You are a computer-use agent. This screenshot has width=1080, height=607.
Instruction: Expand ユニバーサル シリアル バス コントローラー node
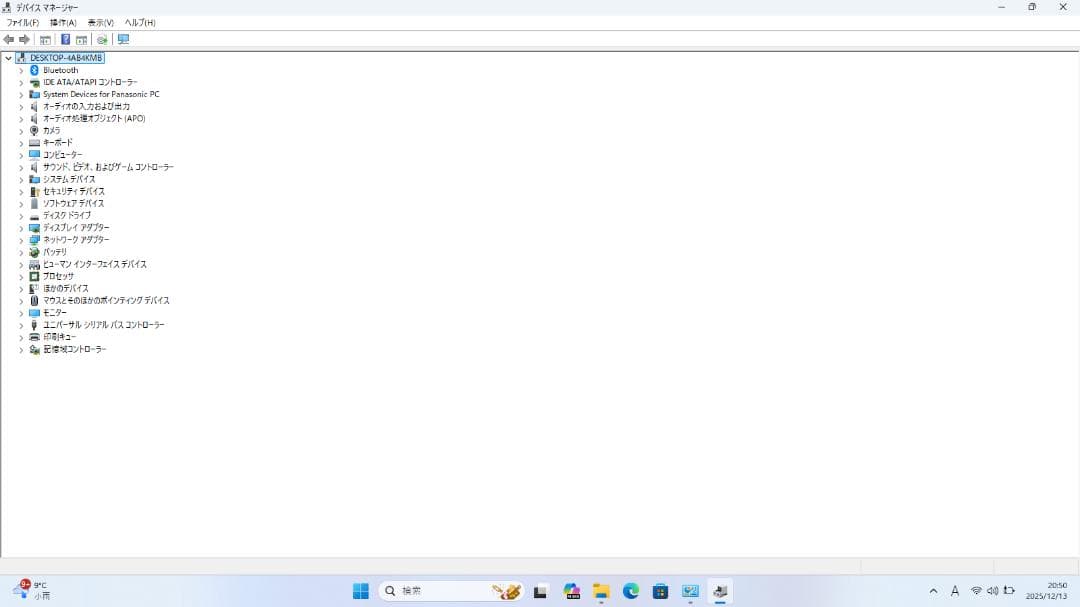click(x=21, y=325)
